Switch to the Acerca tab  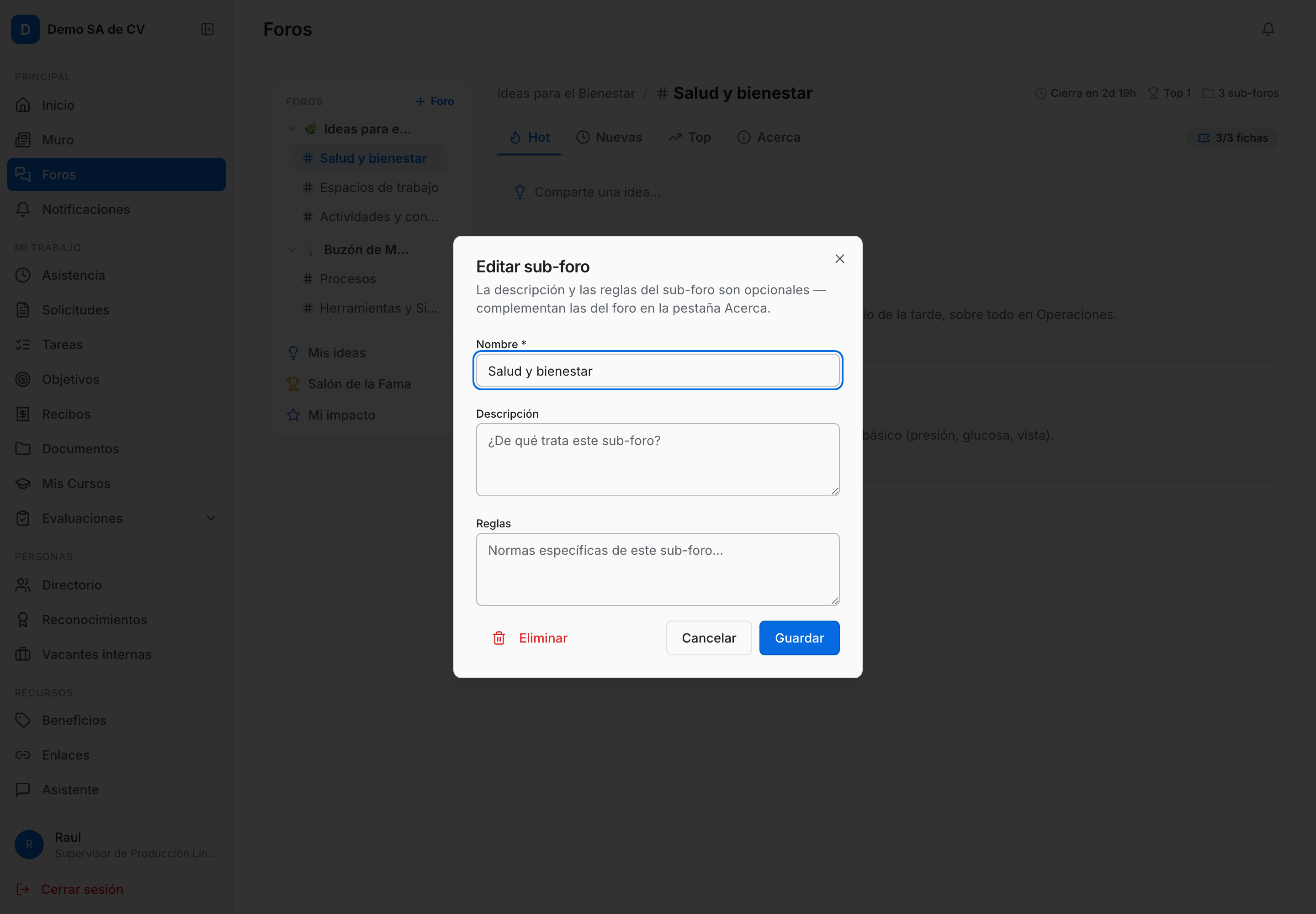pyautogui.click(x=769, y=138)
